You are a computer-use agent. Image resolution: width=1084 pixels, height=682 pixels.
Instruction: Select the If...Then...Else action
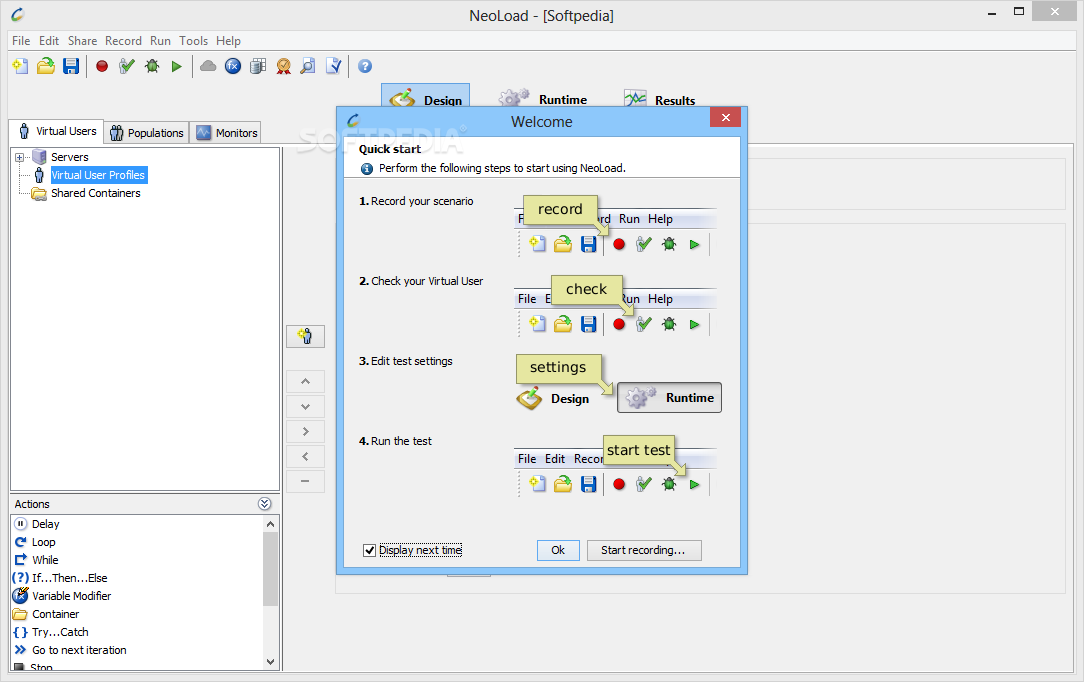click(69, 578)
